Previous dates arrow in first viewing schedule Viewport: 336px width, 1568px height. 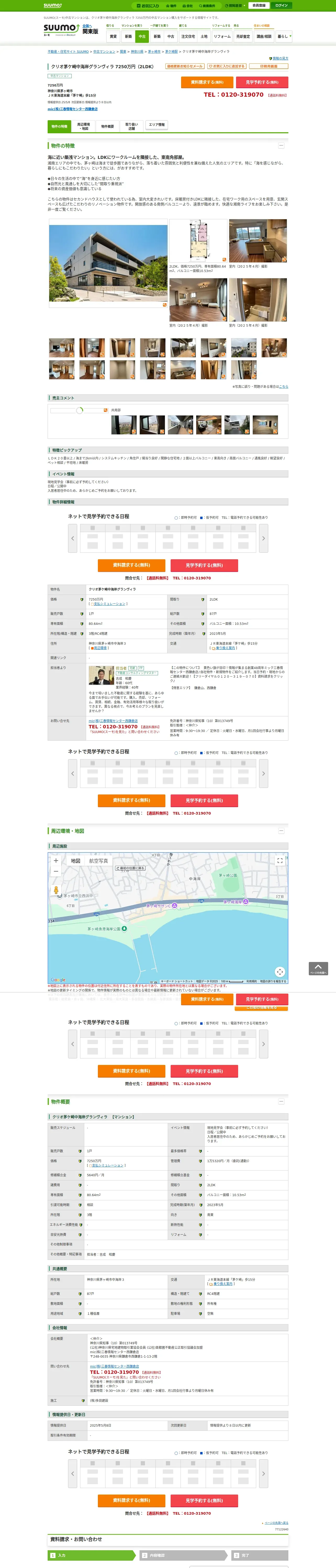(x=72, y=538)
